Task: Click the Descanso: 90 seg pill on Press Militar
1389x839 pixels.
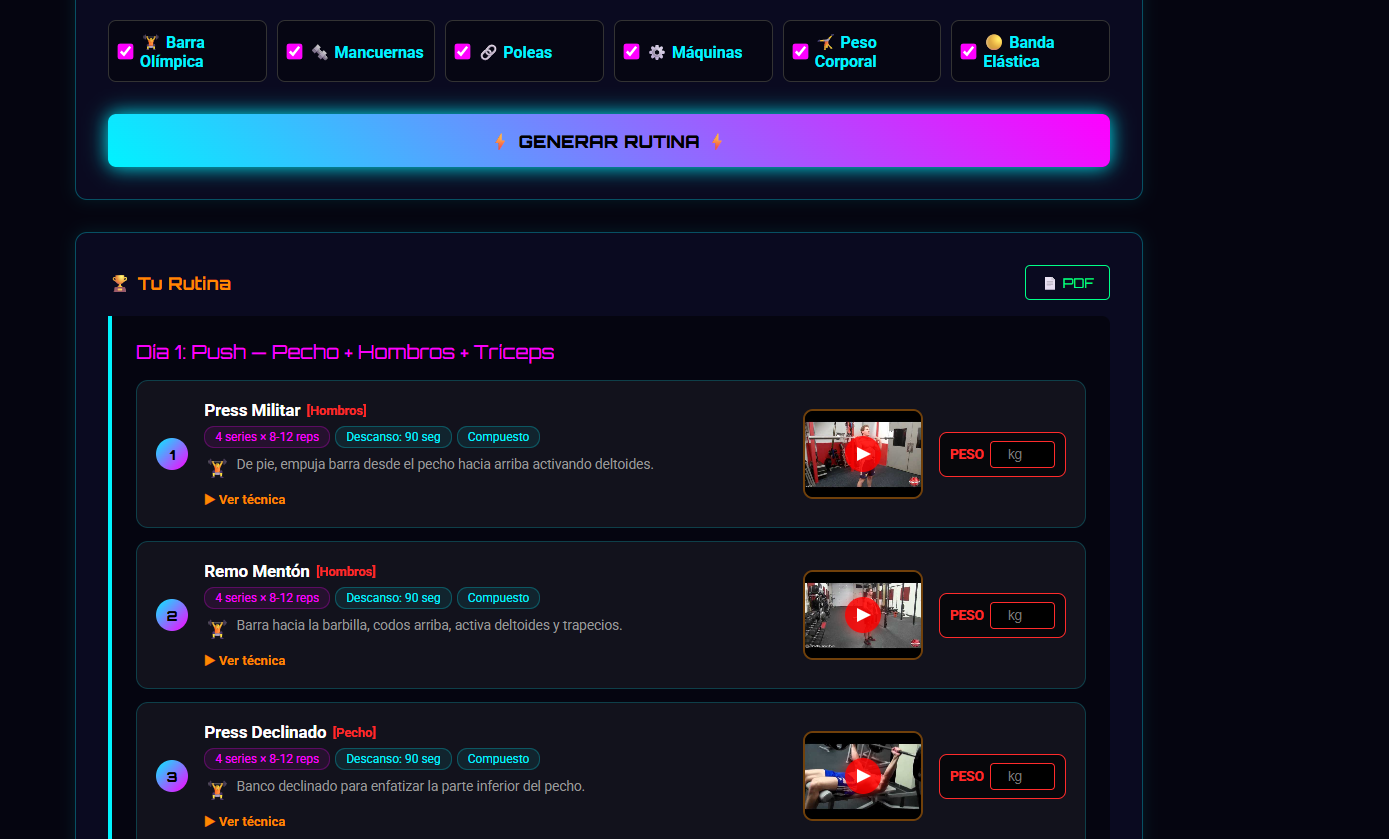Action: [393, 437]
